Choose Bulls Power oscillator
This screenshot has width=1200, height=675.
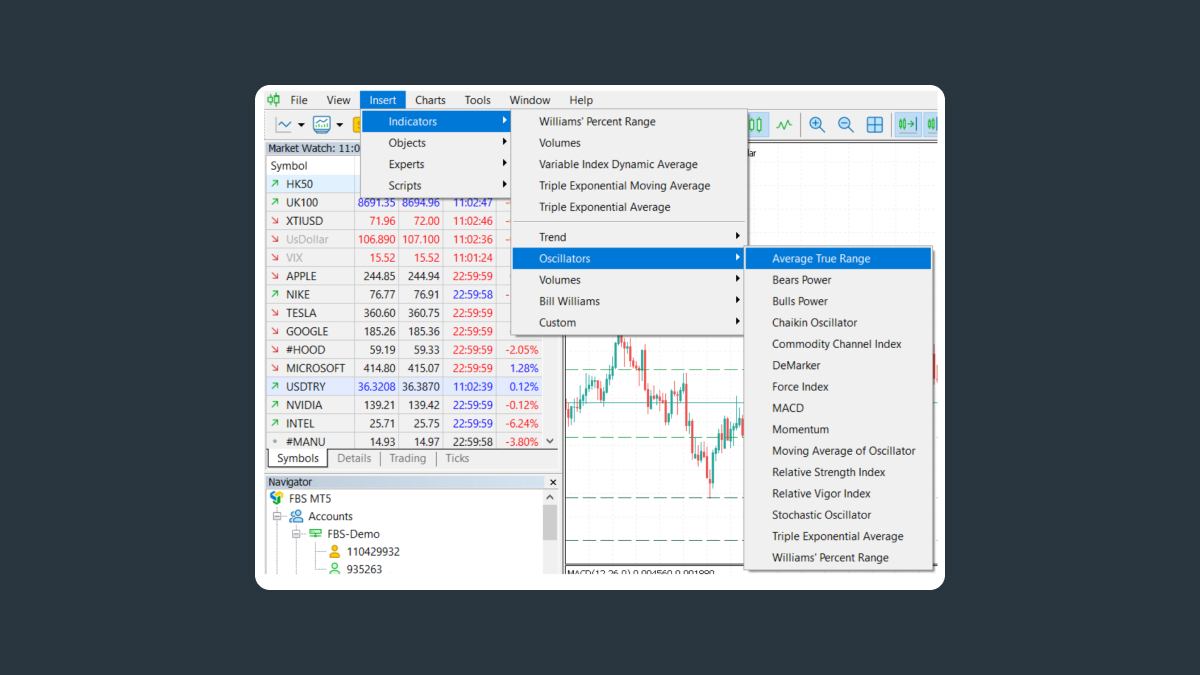(x=838, y=301)
